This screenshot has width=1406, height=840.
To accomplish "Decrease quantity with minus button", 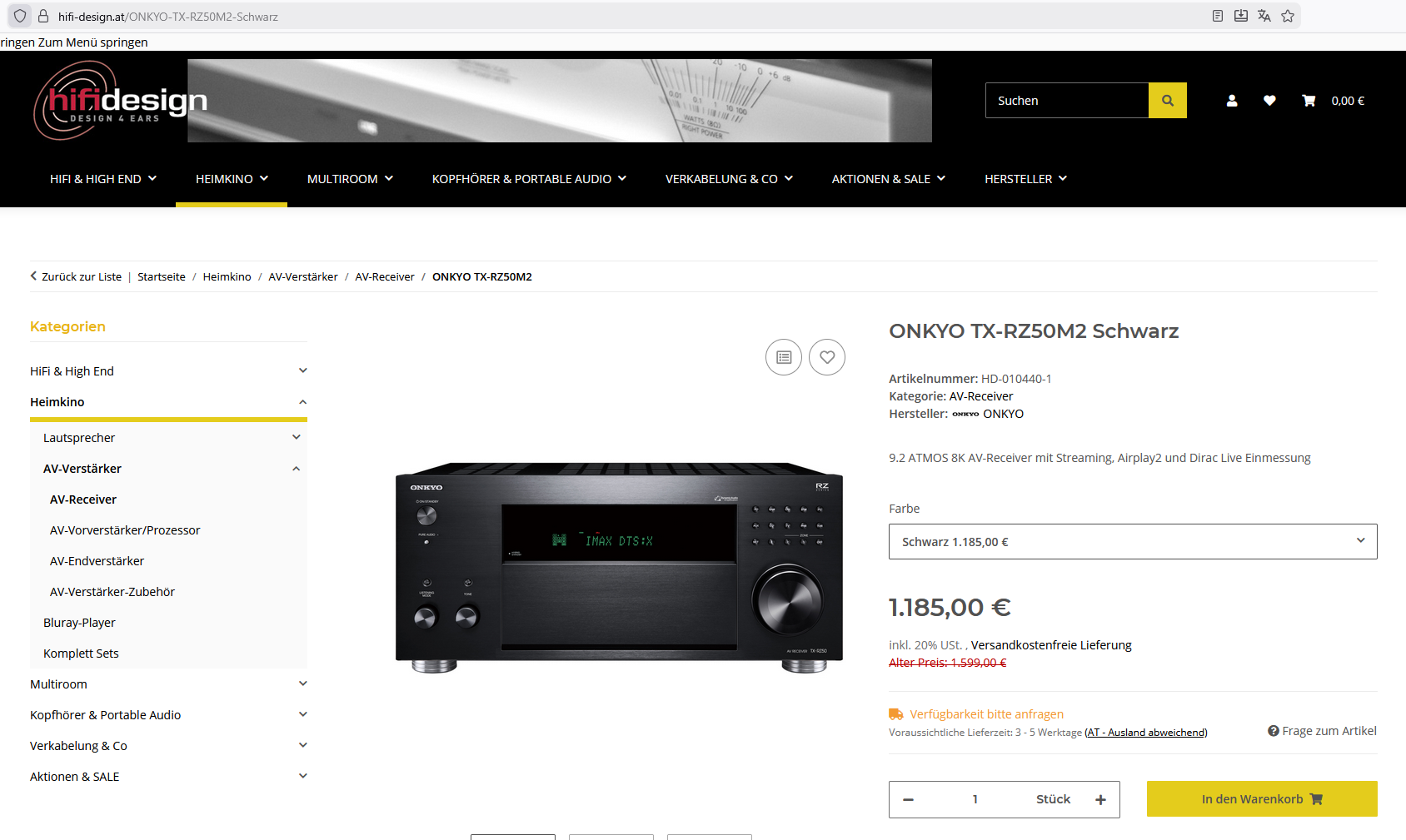I will [x=908, y=799].
